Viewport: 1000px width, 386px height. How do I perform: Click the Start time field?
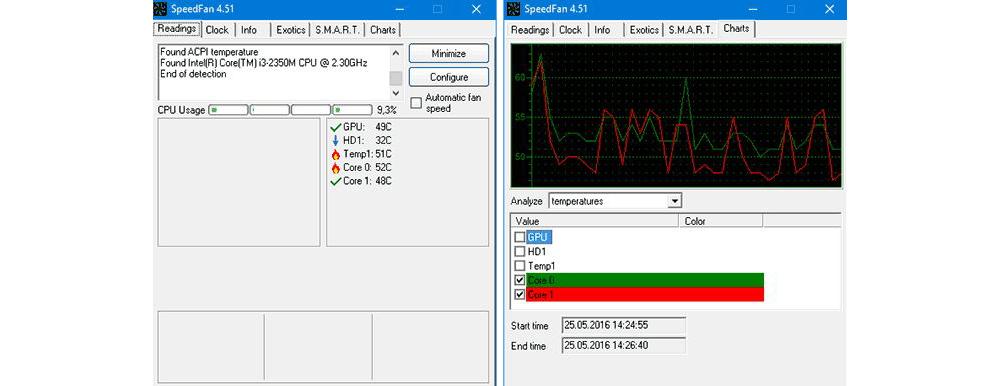pyautogui.click(x=624, y=325)
